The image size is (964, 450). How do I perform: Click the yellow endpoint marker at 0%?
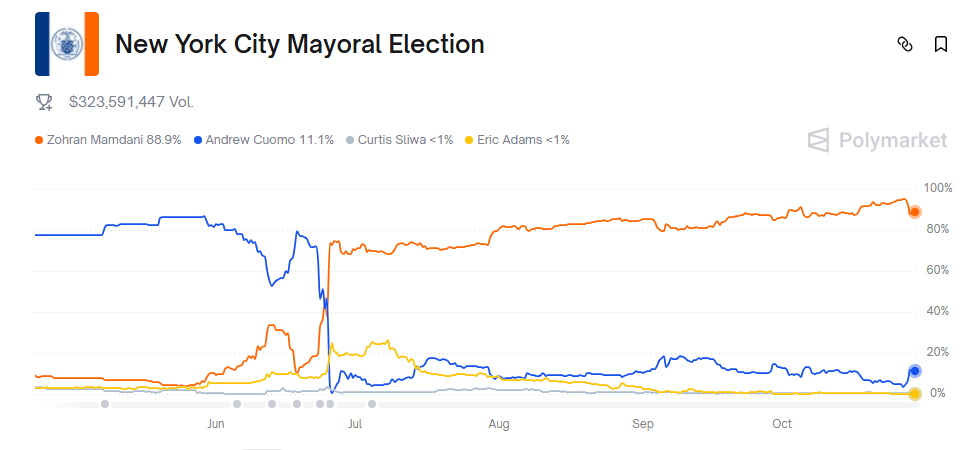914,393
